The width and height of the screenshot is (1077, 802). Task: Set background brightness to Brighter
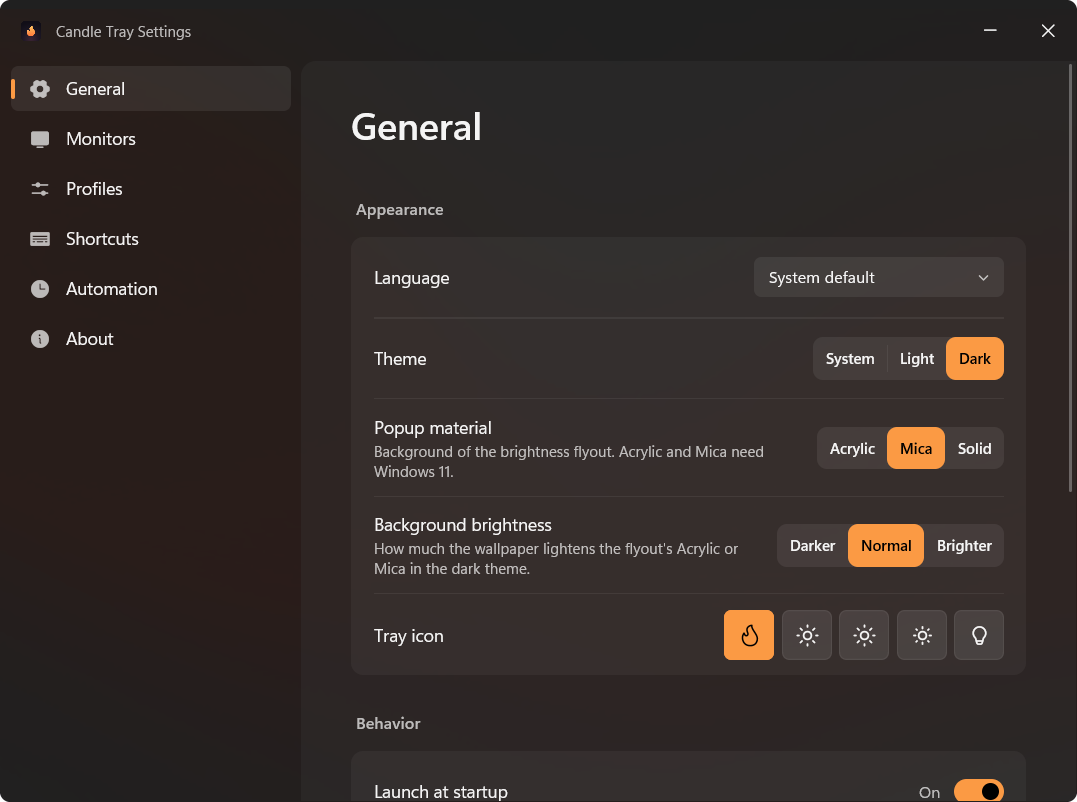[964, 546]
